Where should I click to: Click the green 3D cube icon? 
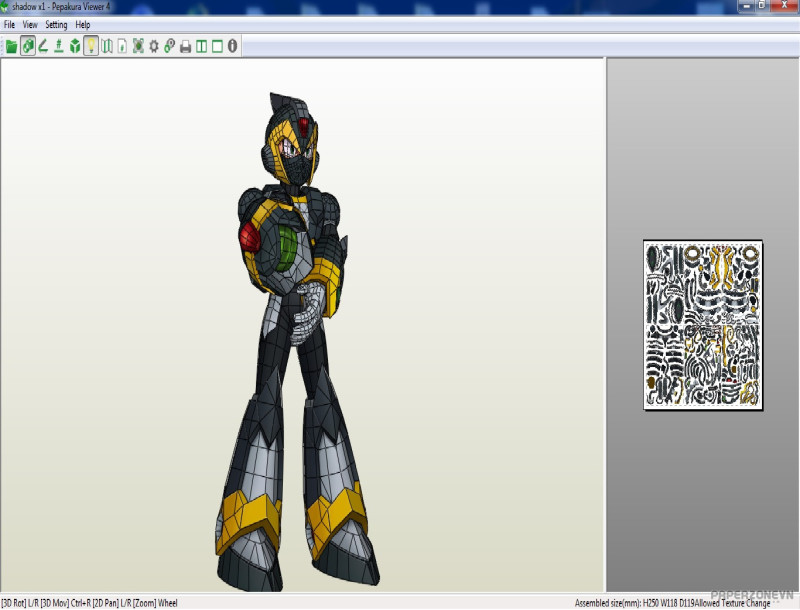click(75, 46)
